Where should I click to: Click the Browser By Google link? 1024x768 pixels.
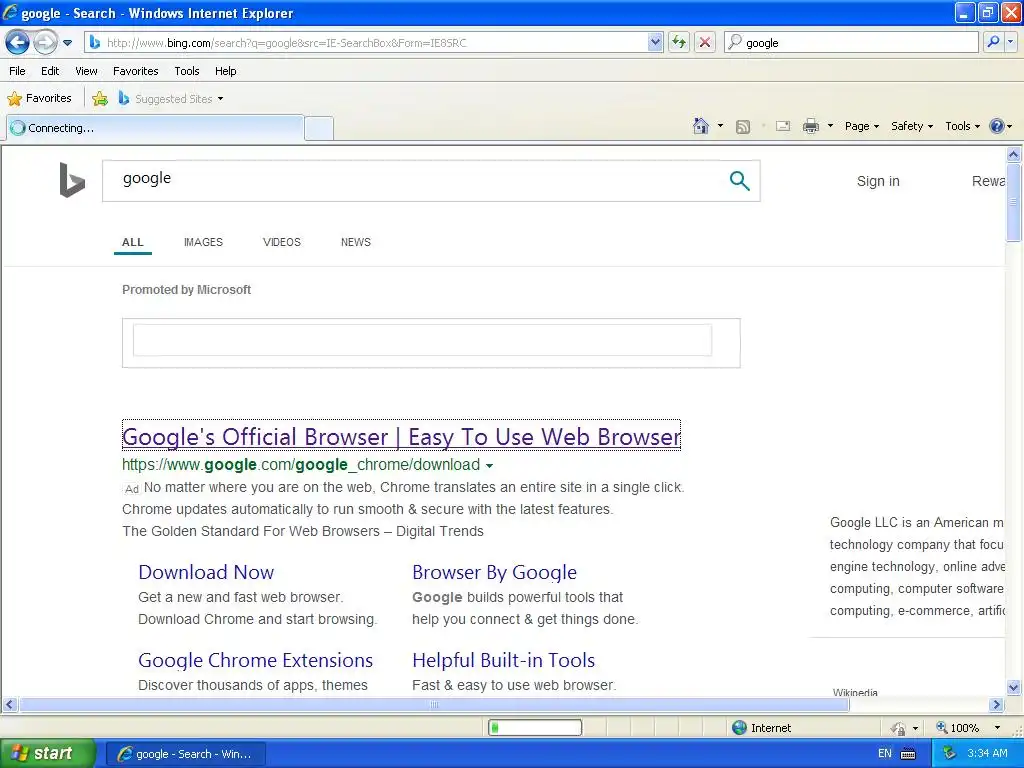[494, 572]
